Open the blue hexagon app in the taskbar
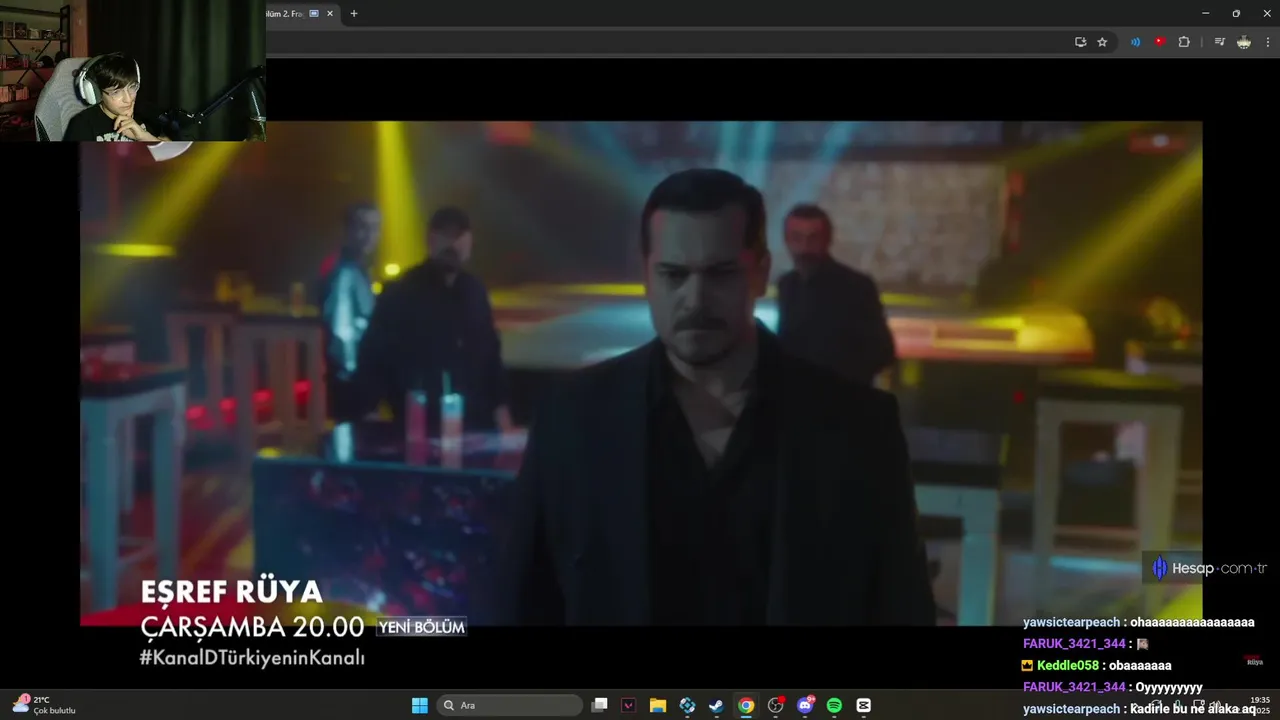Viewport: 1280px width, 720px height. pos(687,705)
